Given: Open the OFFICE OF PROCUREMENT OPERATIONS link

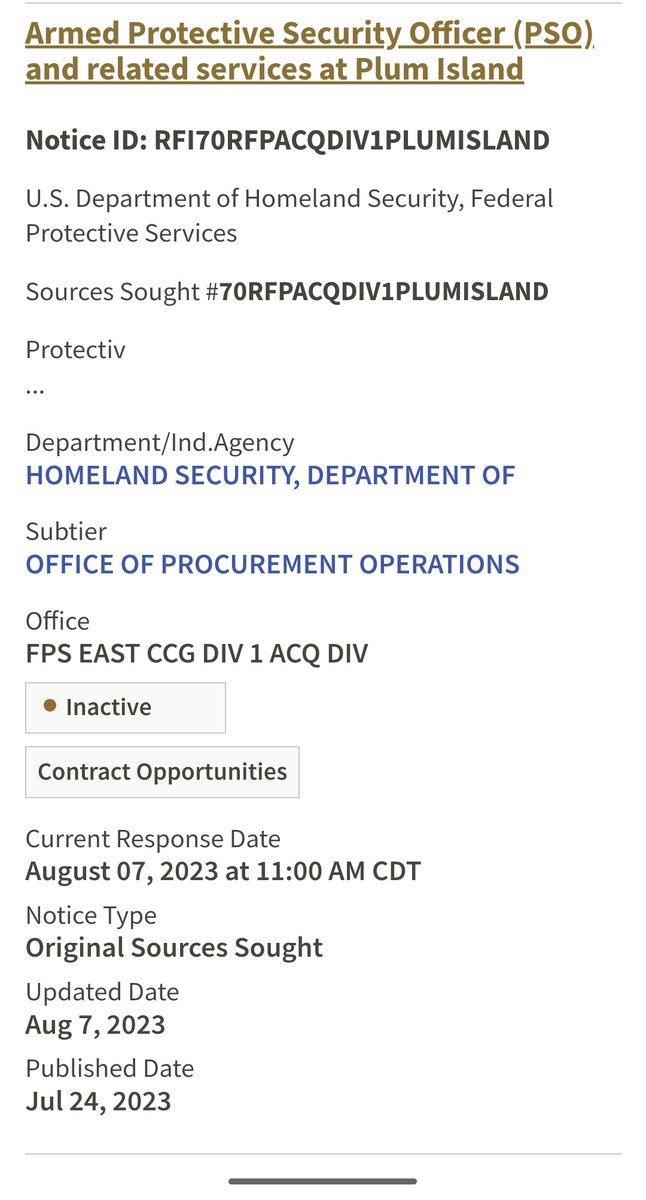Looking at the screenshot, I should point(272,564).
